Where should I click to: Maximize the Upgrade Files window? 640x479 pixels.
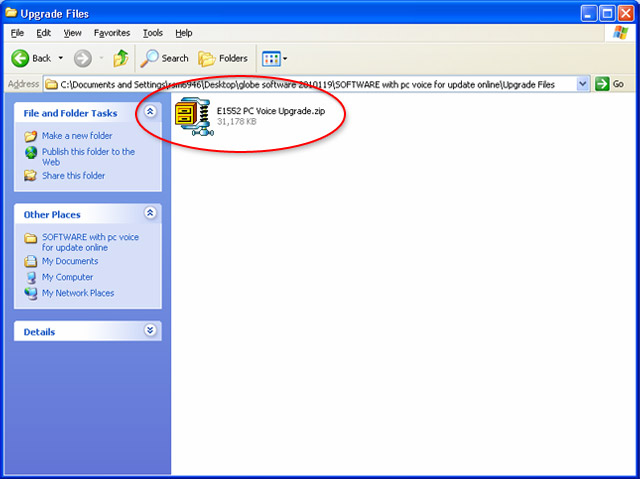(x=607, y=14)
